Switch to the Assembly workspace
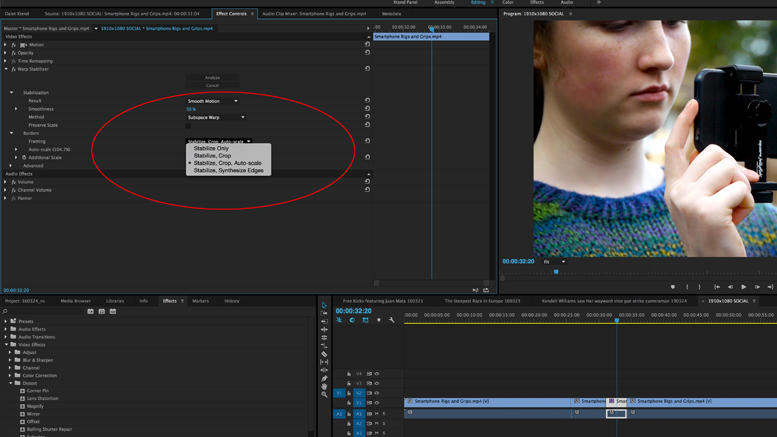This screenshot has width=777, height=437. [444, 2]
